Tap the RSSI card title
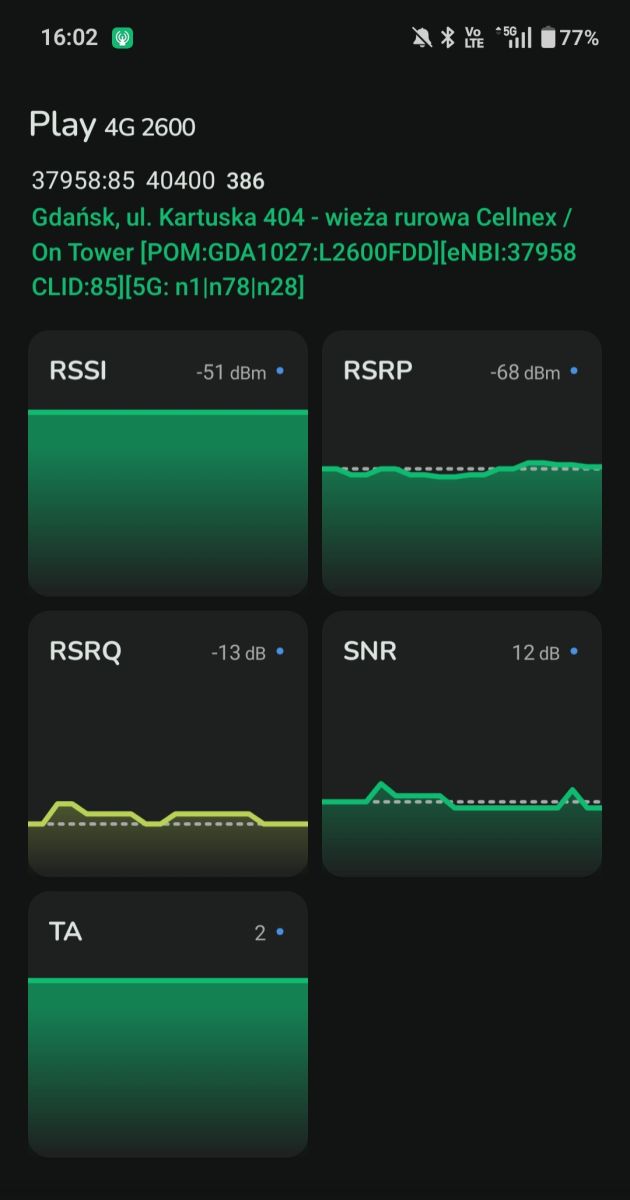The height and width of the screenshot is (1200, 630). point(78,371)
